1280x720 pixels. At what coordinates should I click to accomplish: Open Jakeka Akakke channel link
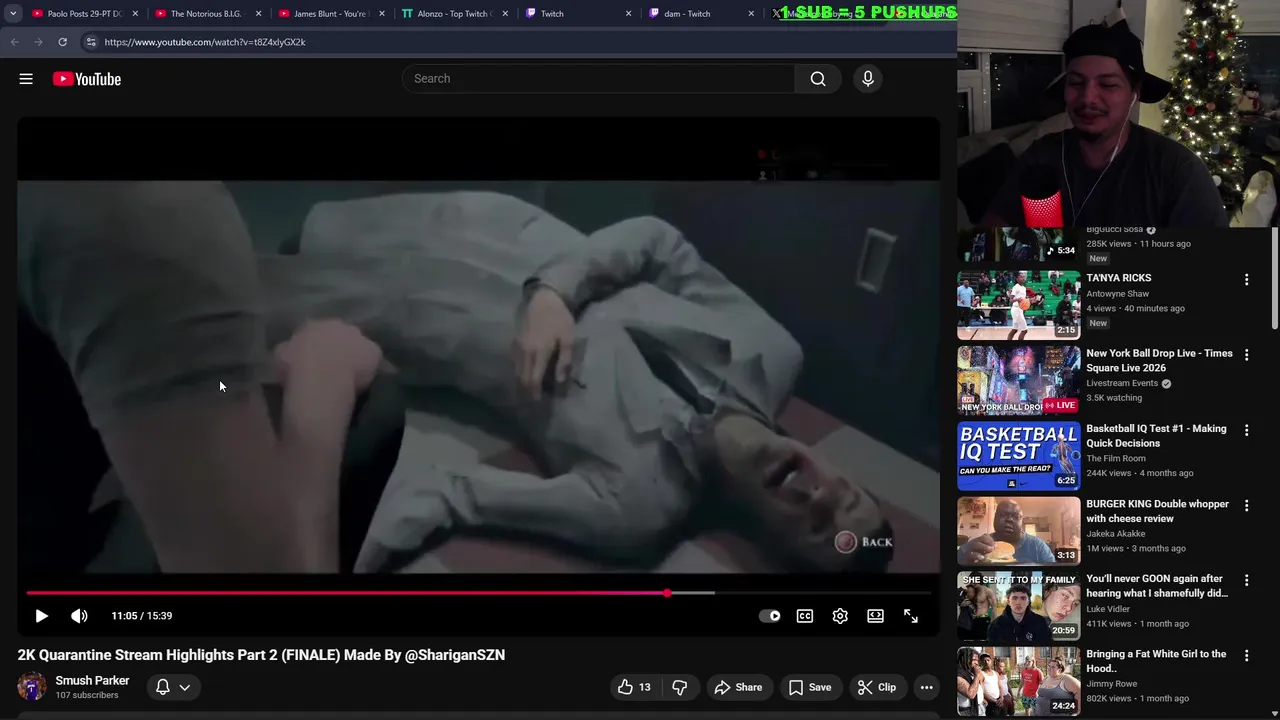pos(1118,534)
